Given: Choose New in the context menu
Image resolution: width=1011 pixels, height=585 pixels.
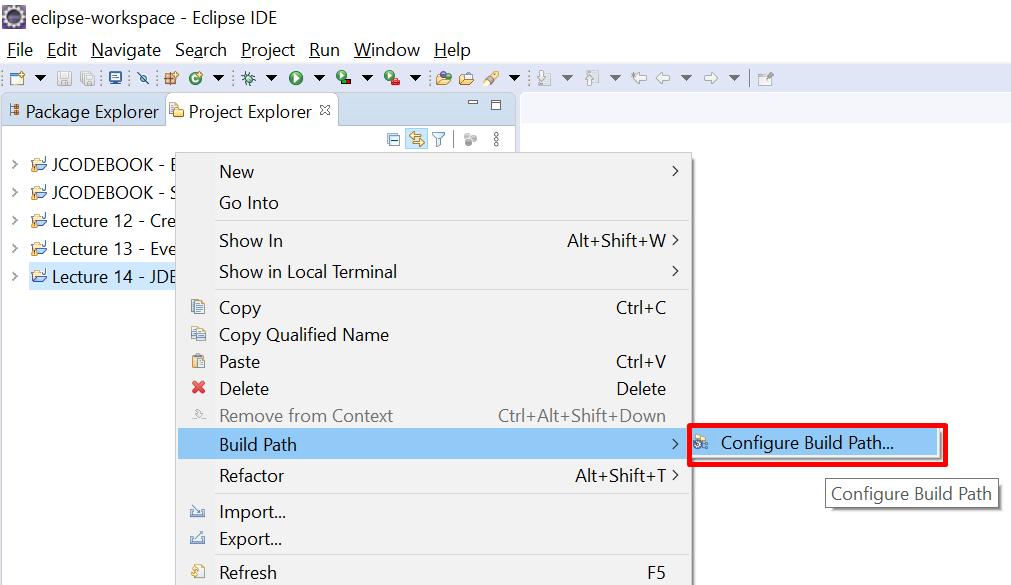Looking at the screenshot, I should pos(434,172).
